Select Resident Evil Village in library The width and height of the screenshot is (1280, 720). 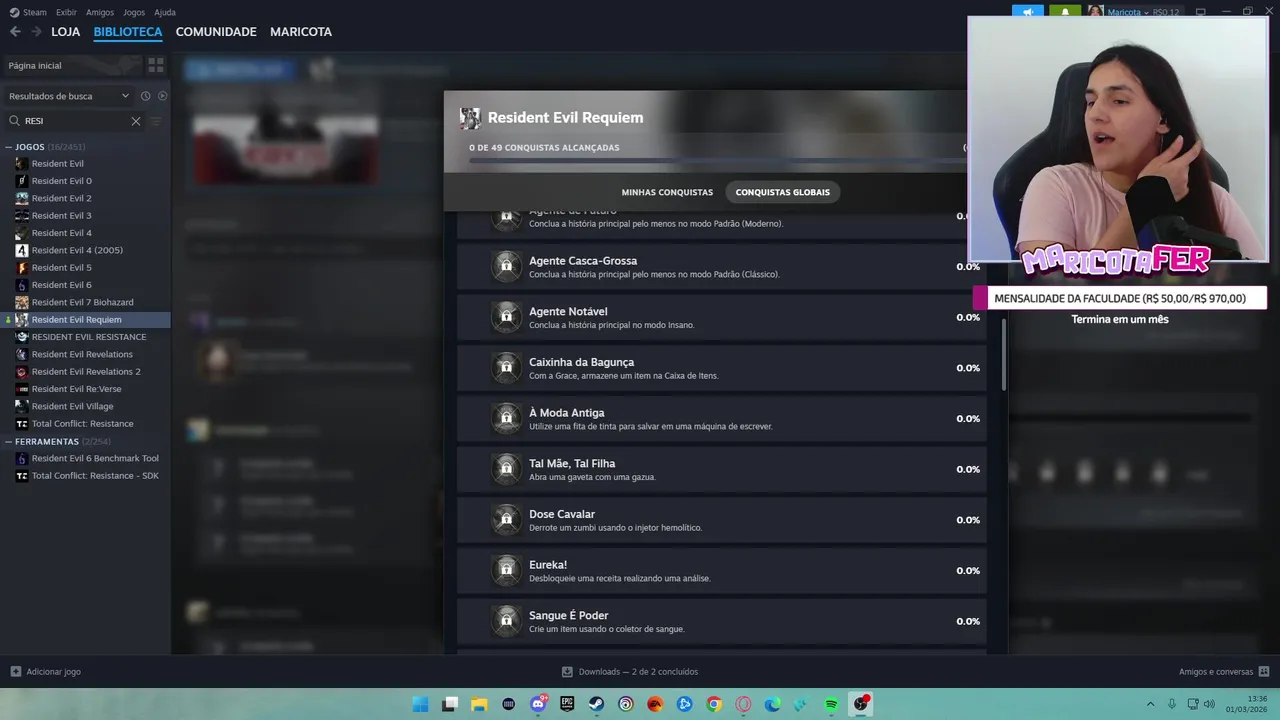point(72,406)
